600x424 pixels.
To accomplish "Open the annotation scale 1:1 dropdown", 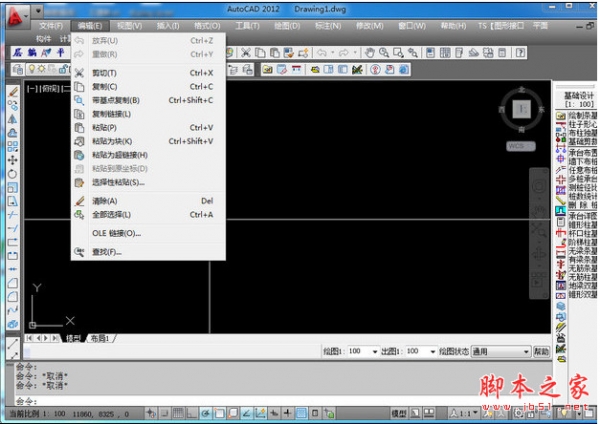I will click(x=465, y=414).
